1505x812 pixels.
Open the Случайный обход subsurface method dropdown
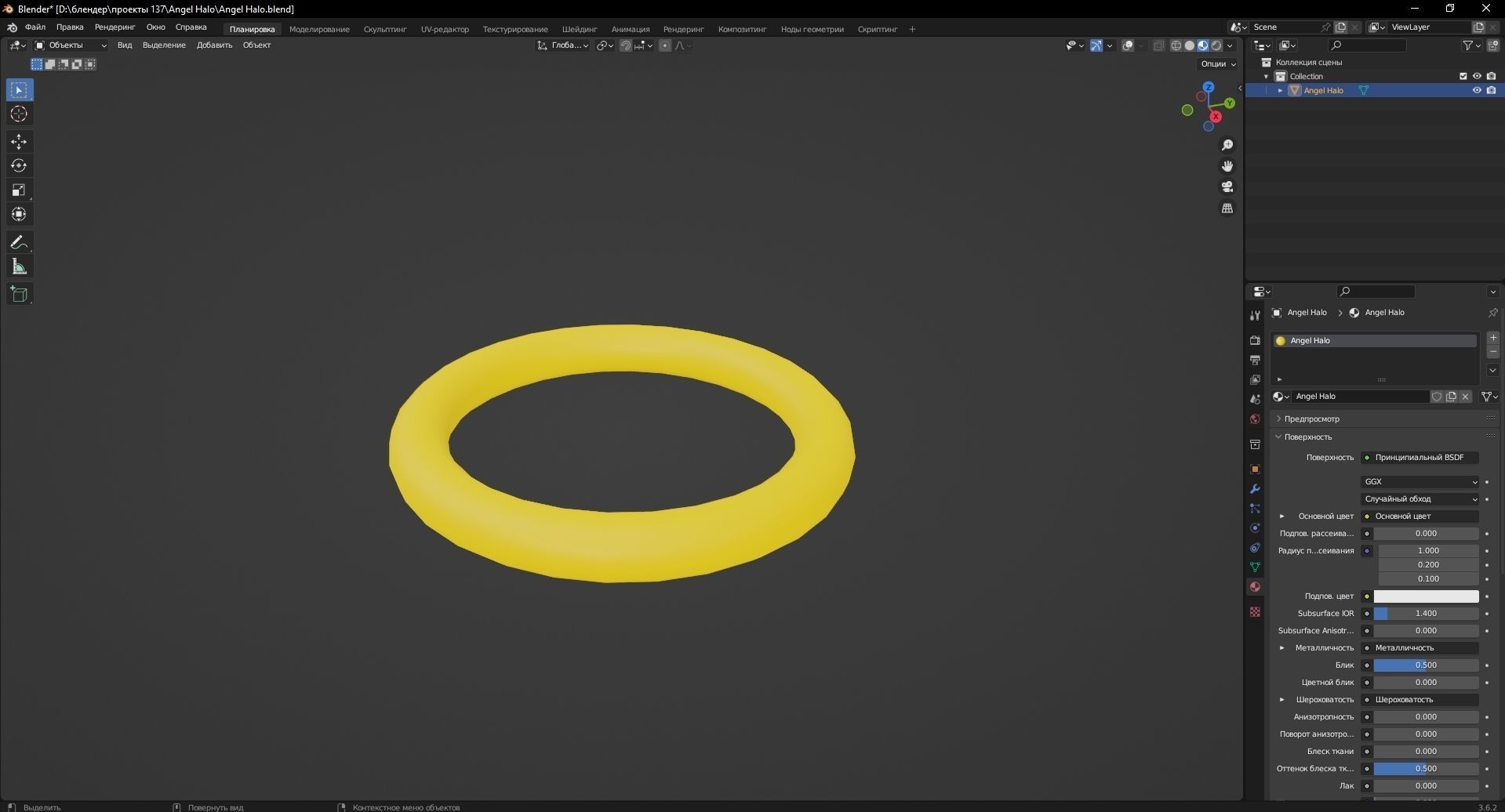click(1420, 499)
